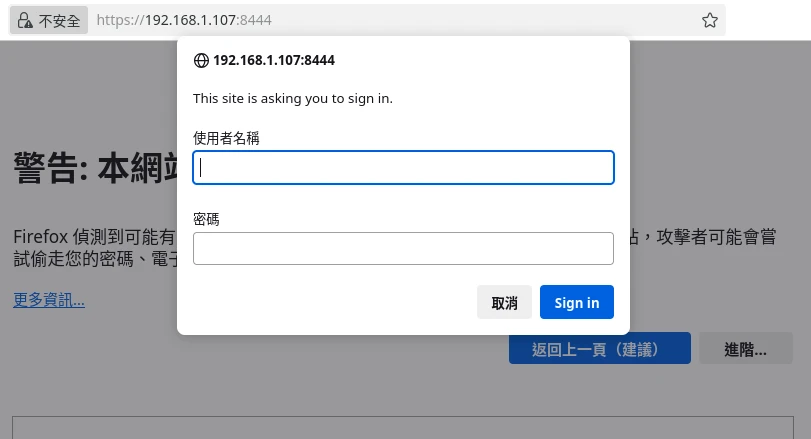Click the globe icon in sign-in dialog

tap(201, 60)
